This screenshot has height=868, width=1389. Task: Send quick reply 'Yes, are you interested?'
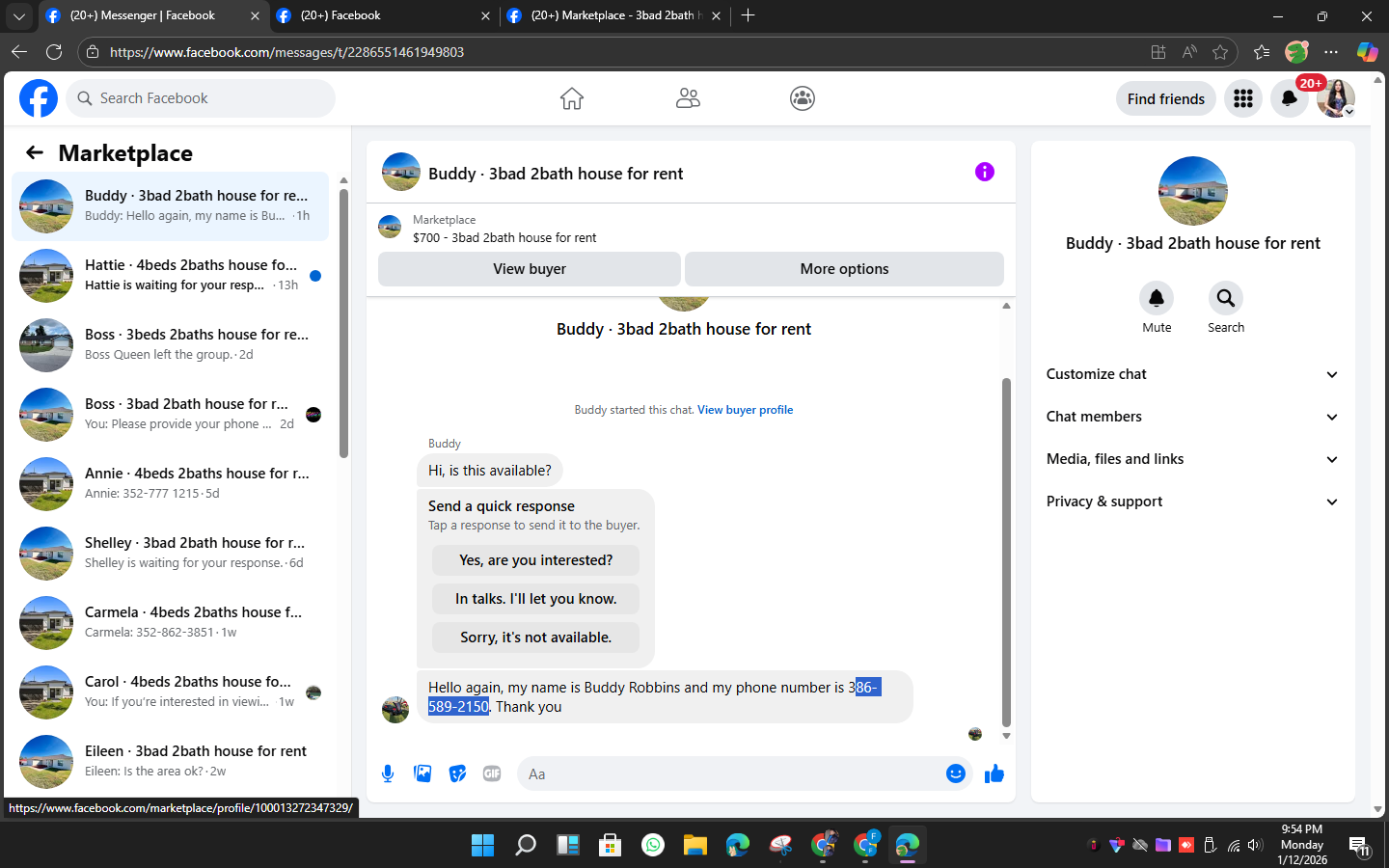pos(535,560)
